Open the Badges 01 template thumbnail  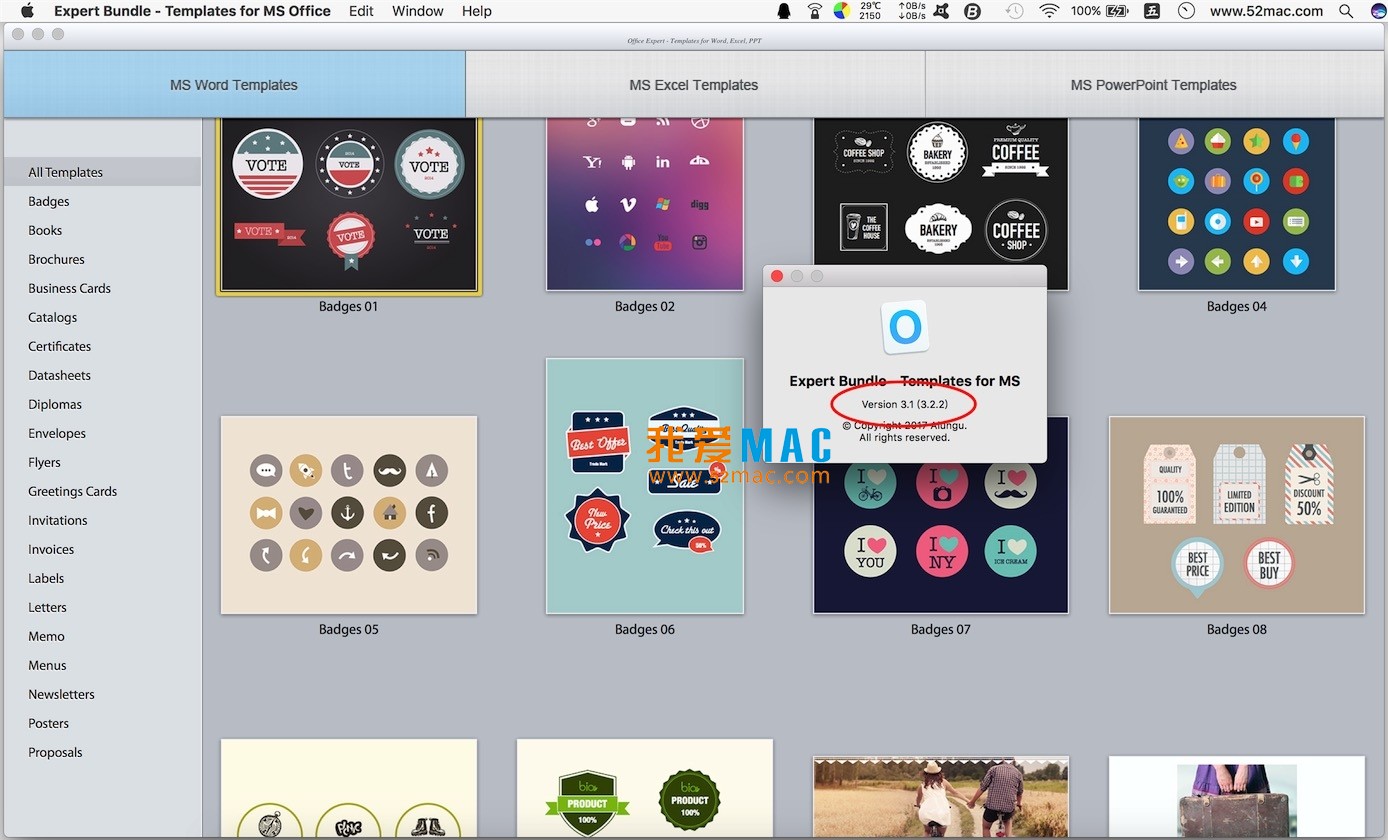pos(349,205)
